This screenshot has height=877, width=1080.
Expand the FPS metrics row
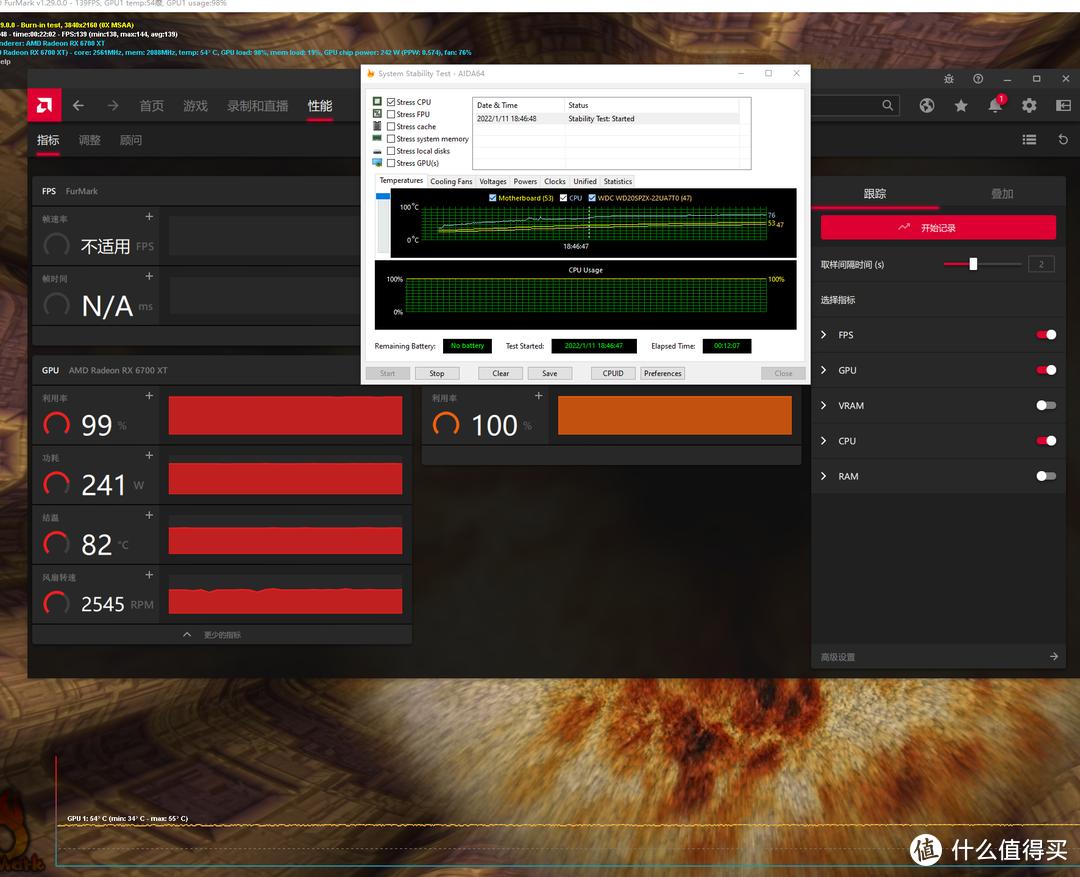(824, 335)
